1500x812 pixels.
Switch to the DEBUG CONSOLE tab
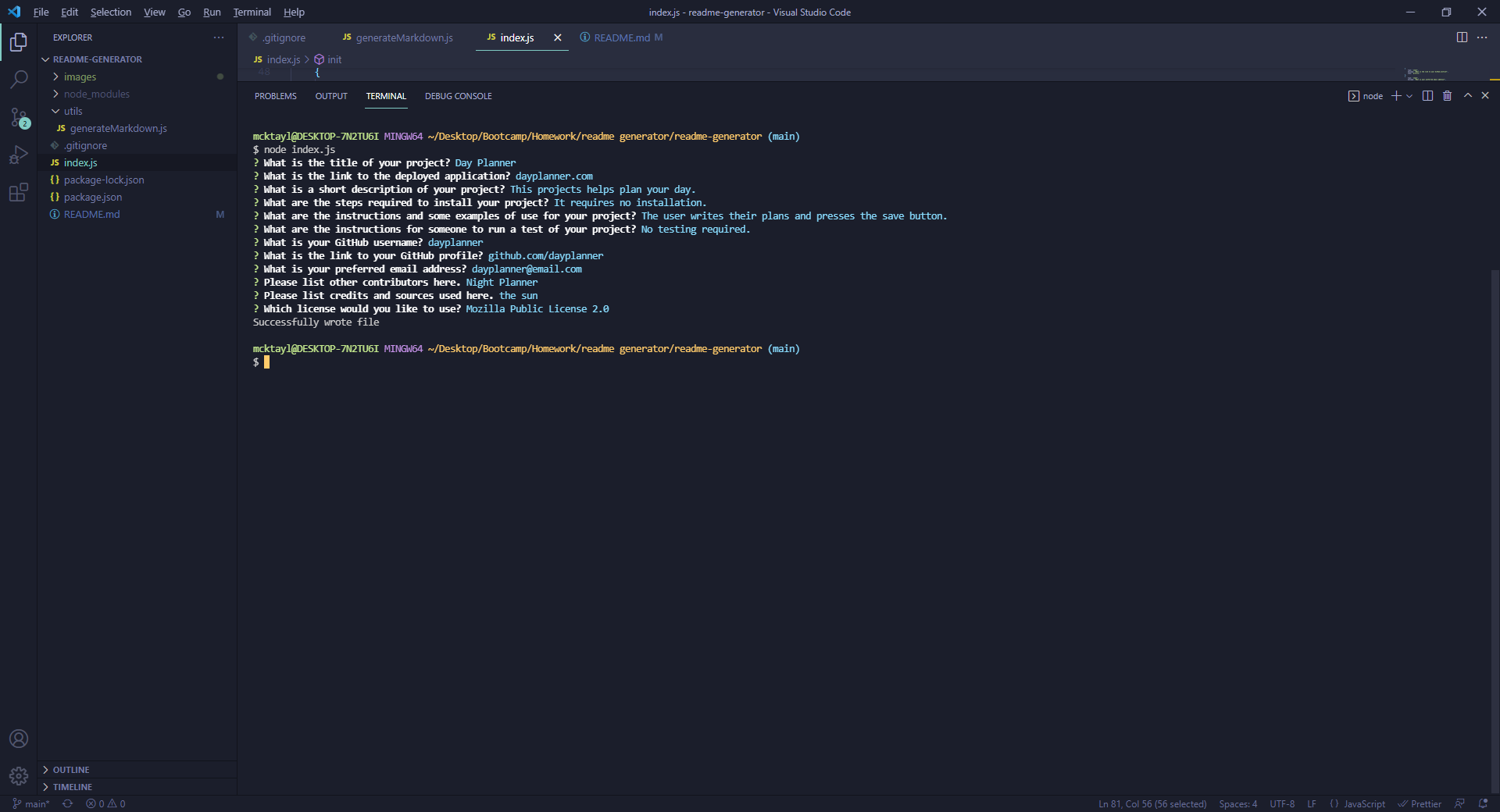click(458, 96)
